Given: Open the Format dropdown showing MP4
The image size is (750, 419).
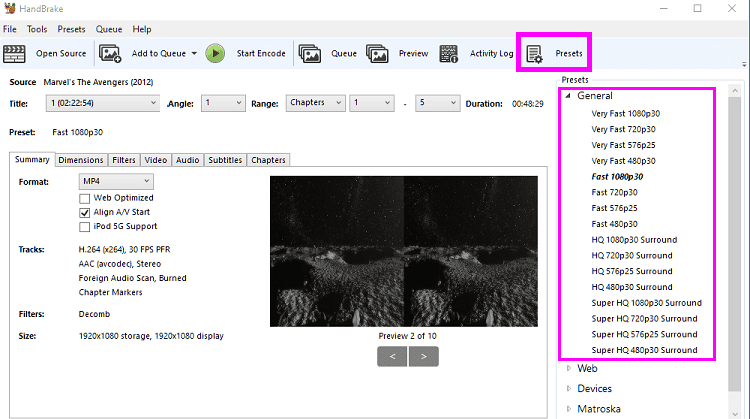Looking at the screenshot, I should (116, 181).
